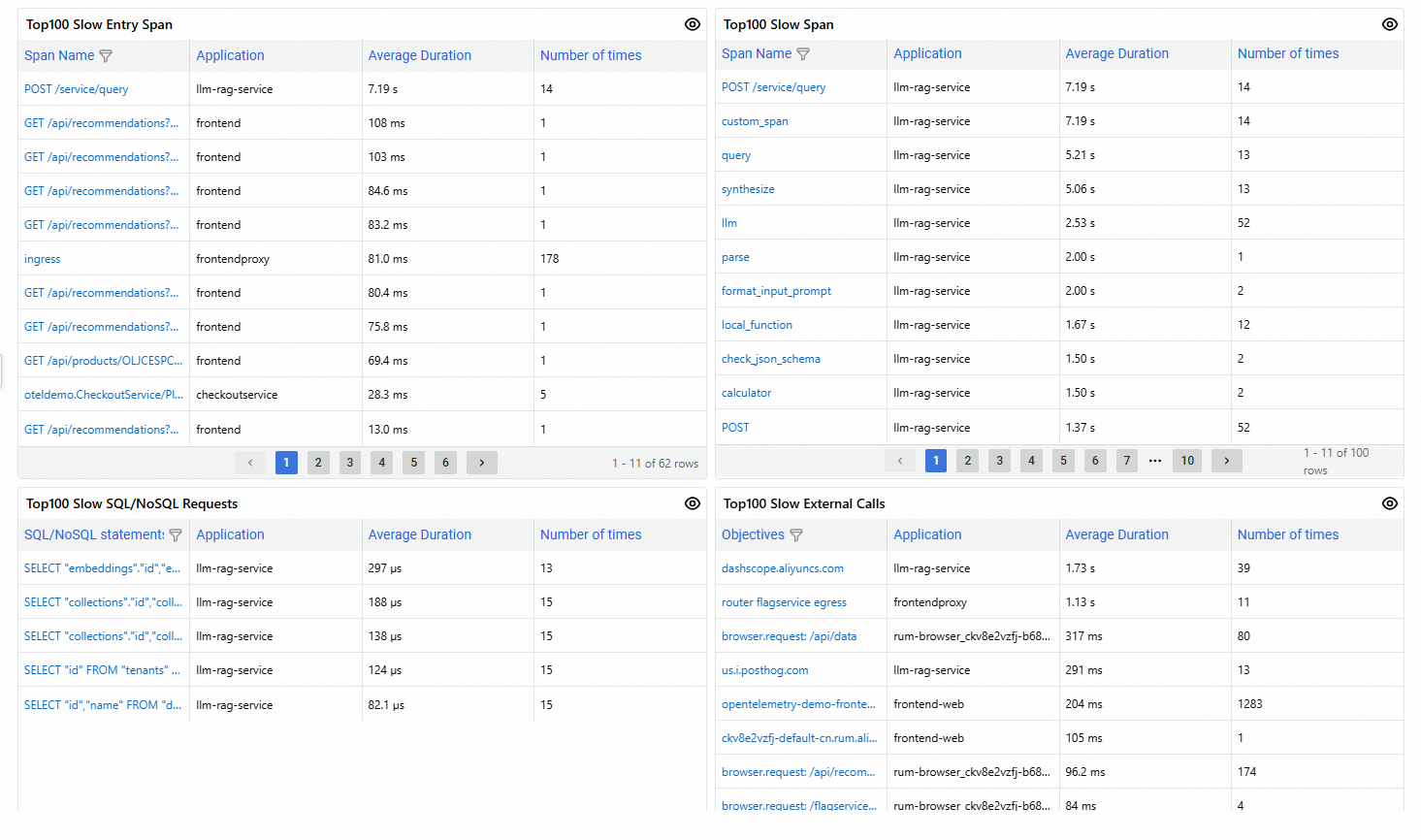Click 178 count in ingress row

pyautogui.click(x=550, y=259)
